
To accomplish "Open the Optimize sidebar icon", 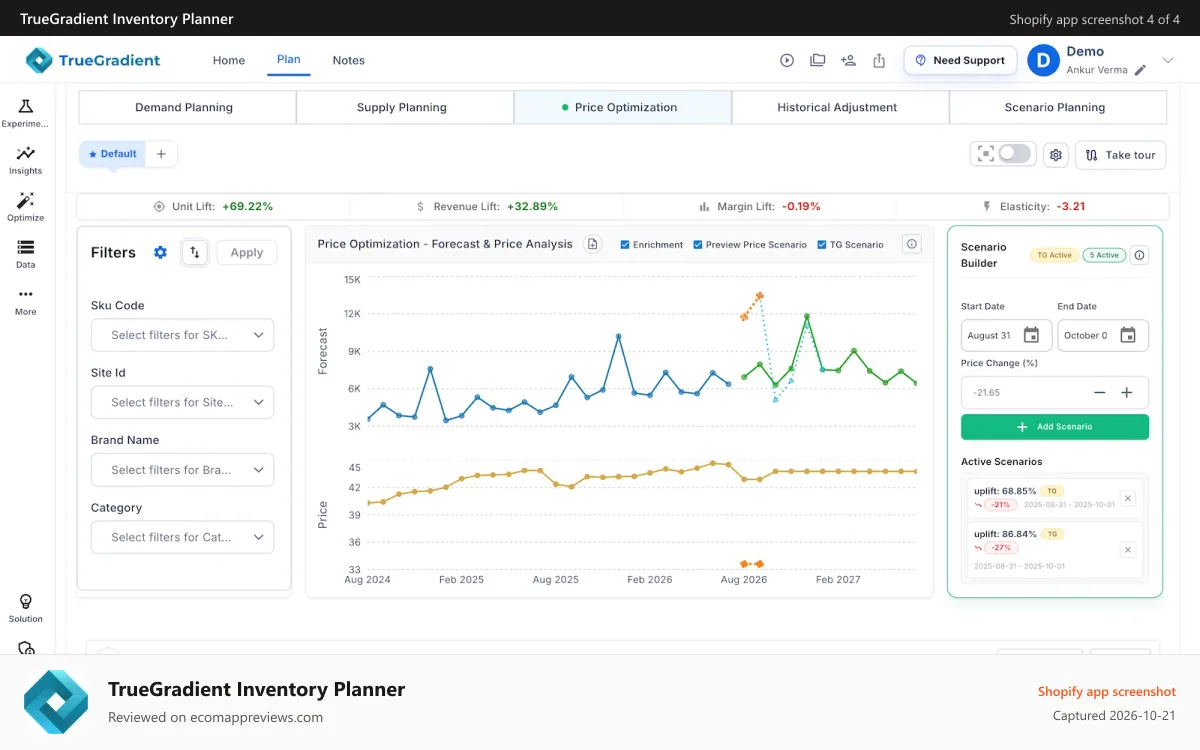I will (25, 200).
